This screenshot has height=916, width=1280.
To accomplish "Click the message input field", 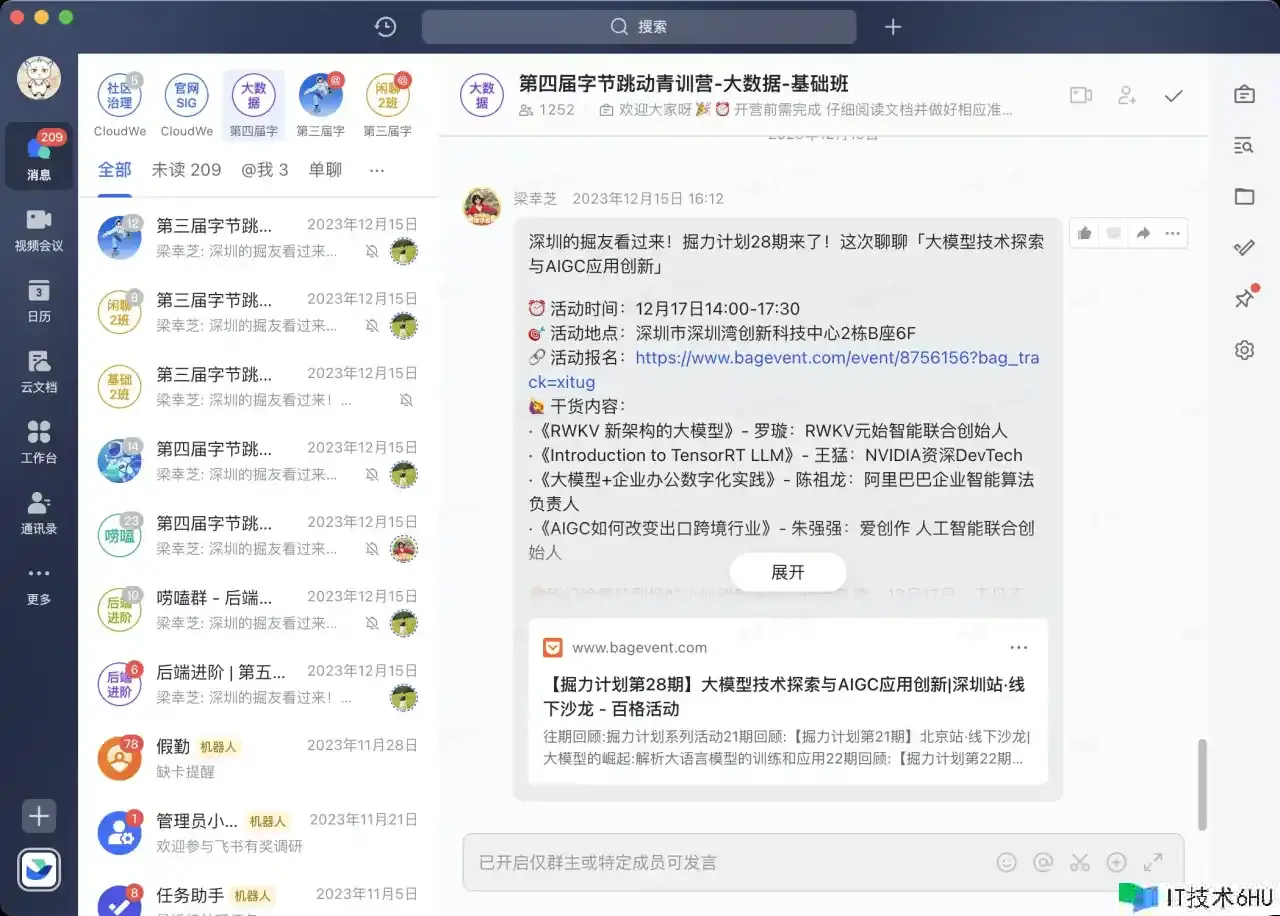I will 735,862.
